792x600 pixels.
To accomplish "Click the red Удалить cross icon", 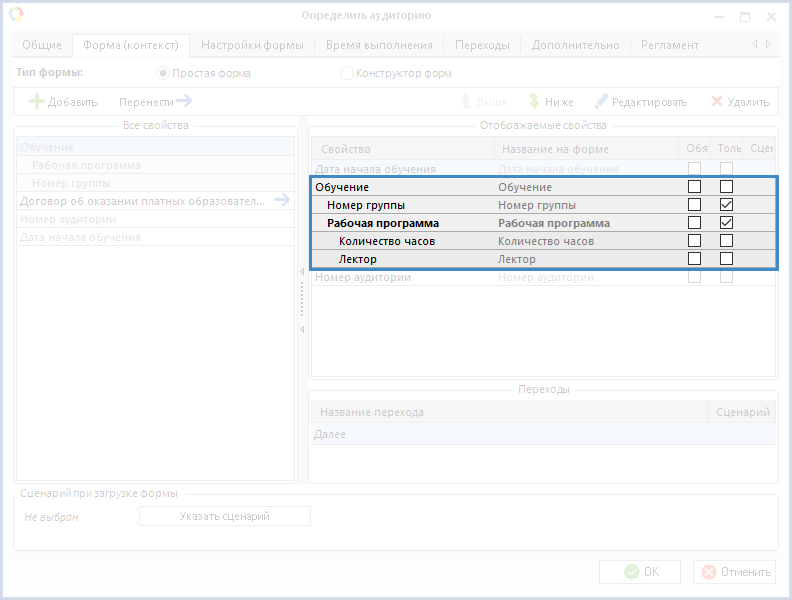I will point(716,102).
